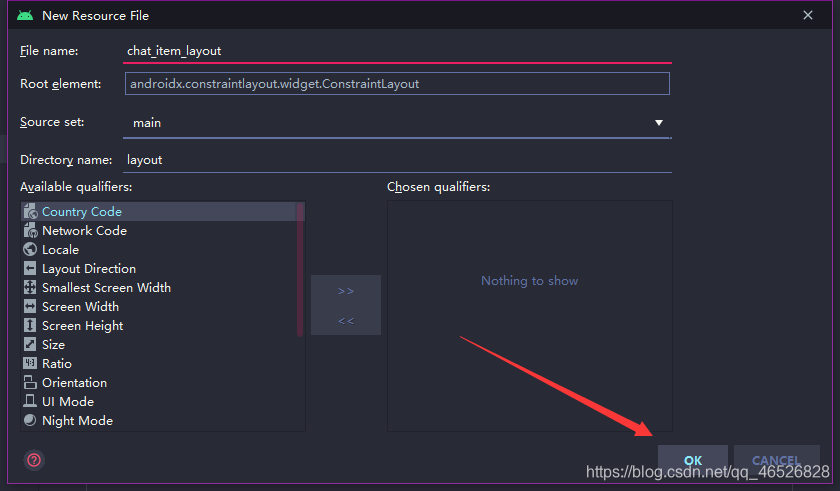Remove qualifier with the << button

pyautogui.click(x=346, y=321)
